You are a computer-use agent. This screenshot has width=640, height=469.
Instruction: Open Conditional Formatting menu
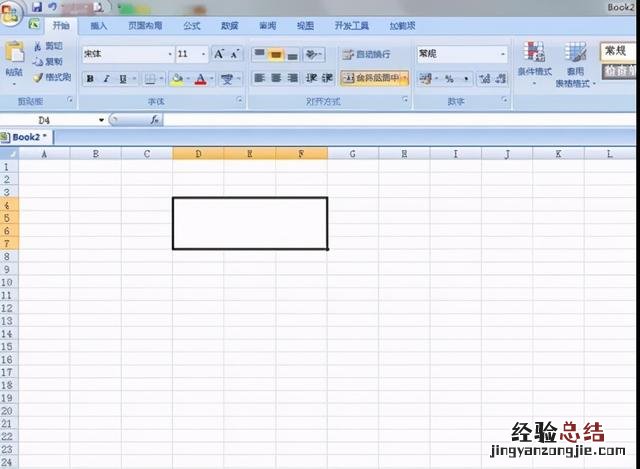534,64
